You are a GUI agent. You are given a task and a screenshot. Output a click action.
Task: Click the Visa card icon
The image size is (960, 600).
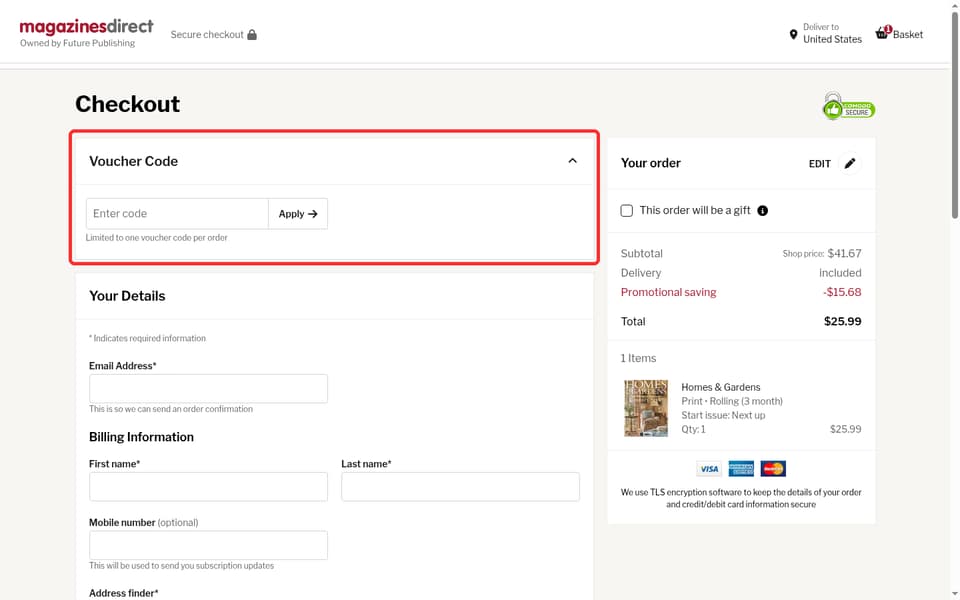(709, 469)
